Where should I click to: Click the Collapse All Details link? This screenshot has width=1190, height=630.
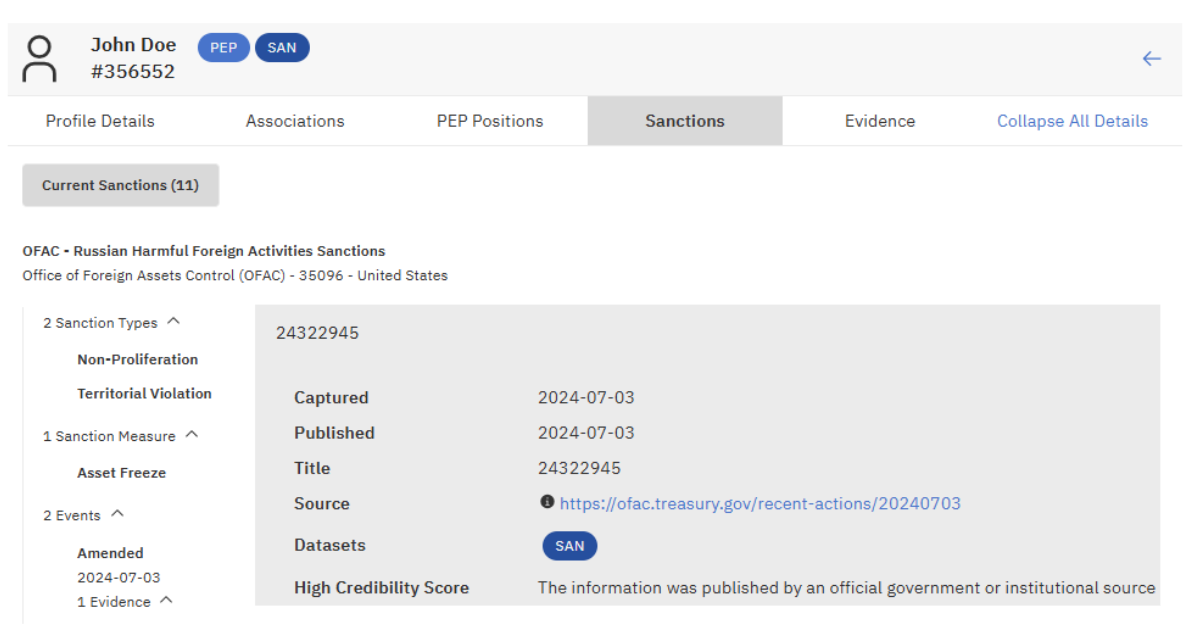1072,121
